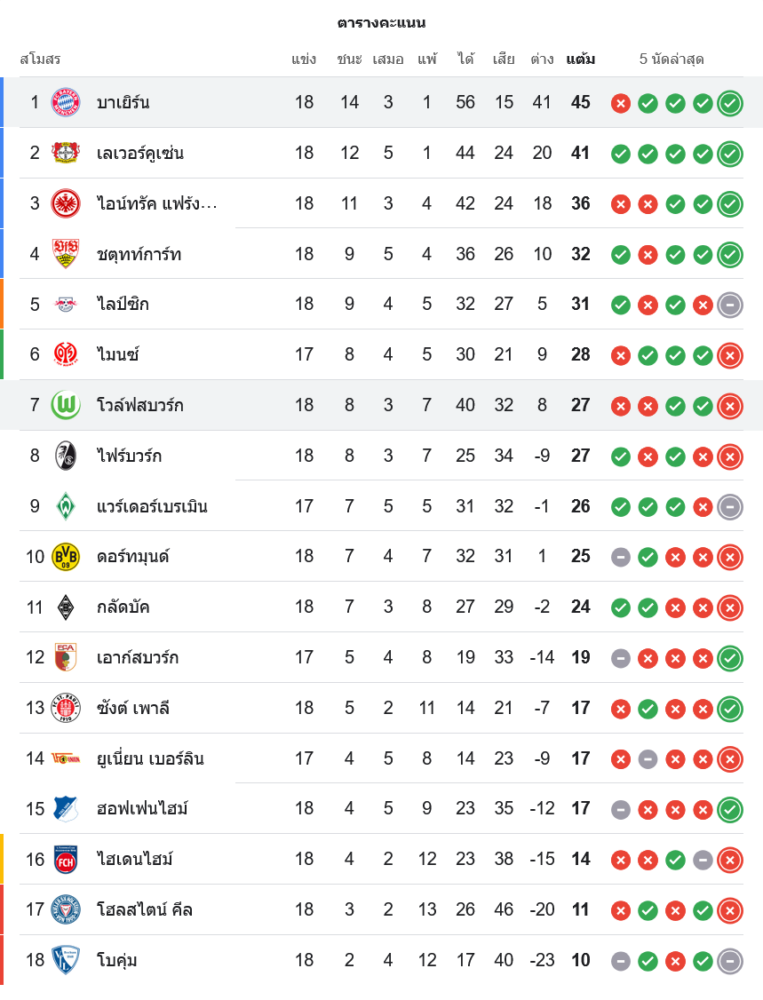This screenshot has width=763, height=1000.
Task: Click the Bayer Leverkusen club logo
Action: click(65, 153)
